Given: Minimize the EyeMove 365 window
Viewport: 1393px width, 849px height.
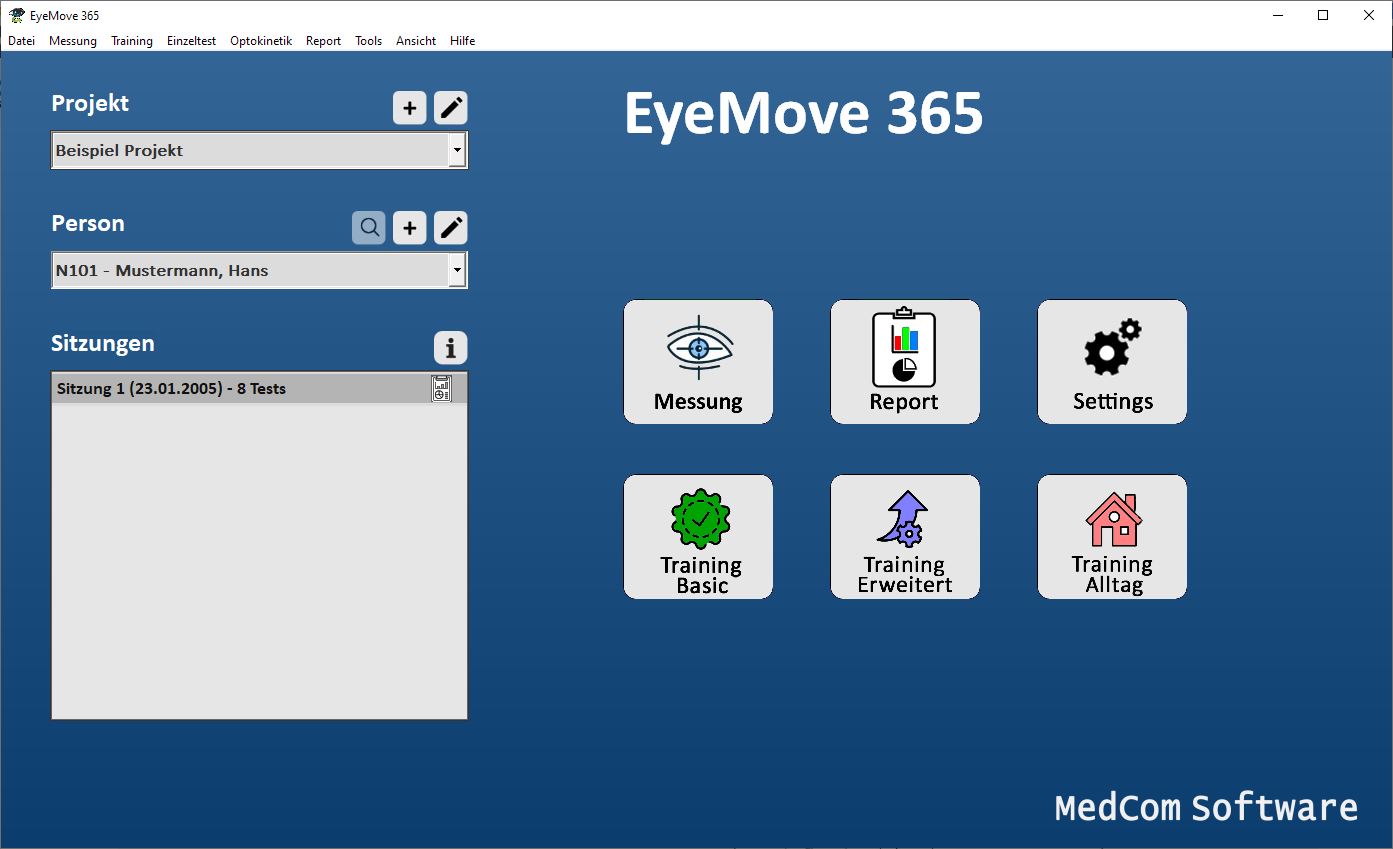Looking at the screenshot, I should coord(1277,15).
